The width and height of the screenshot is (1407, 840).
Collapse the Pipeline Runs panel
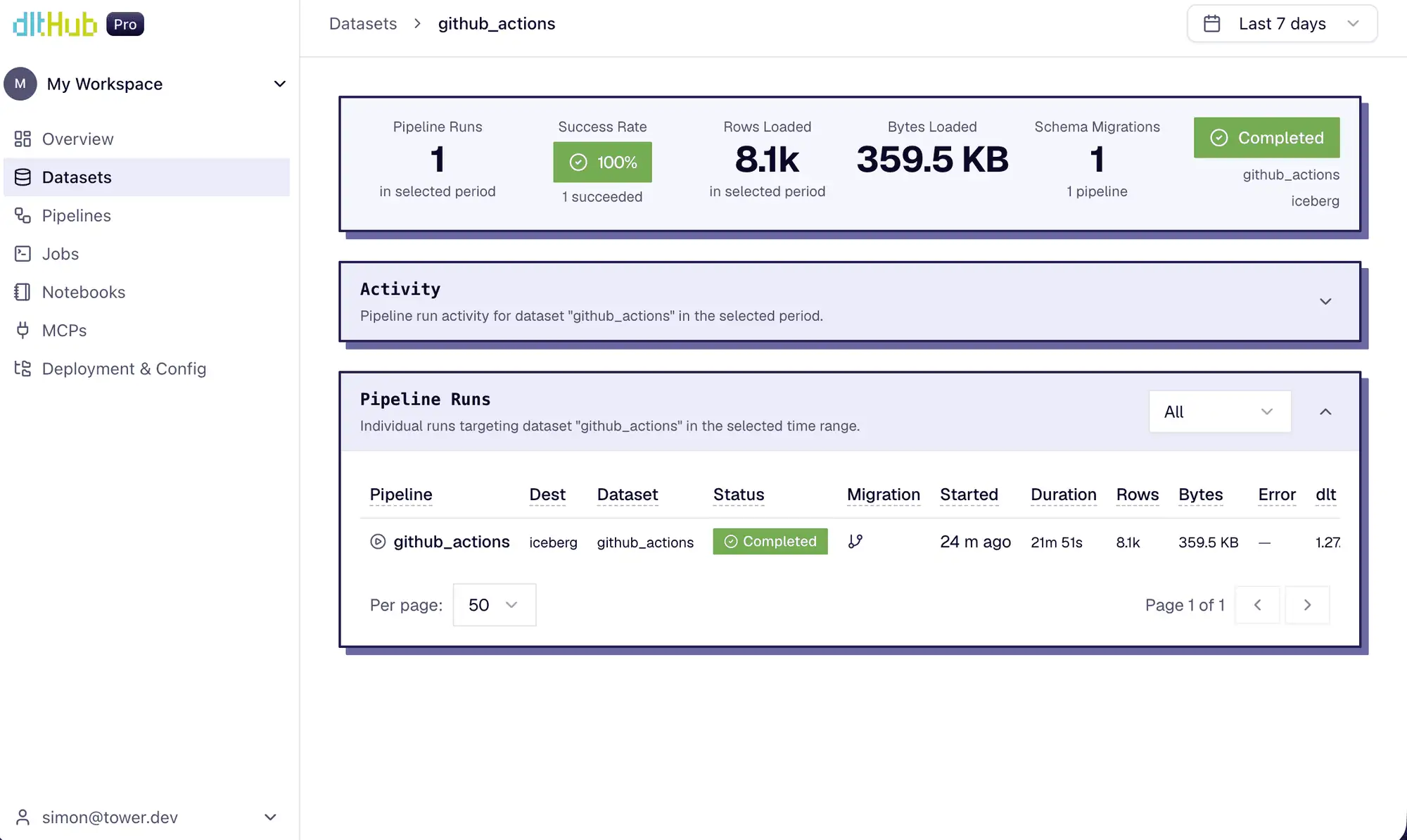pos(1325,412)
